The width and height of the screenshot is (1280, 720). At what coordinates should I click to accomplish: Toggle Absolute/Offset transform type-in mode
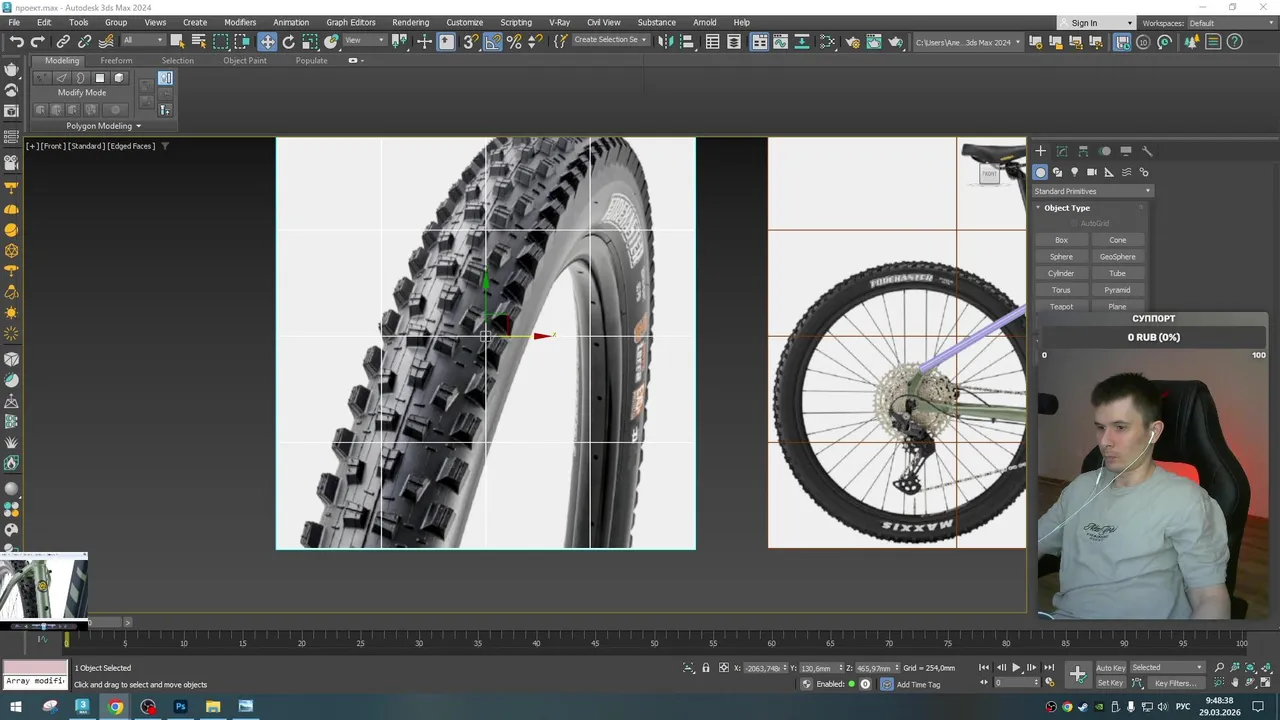point(723,668)
